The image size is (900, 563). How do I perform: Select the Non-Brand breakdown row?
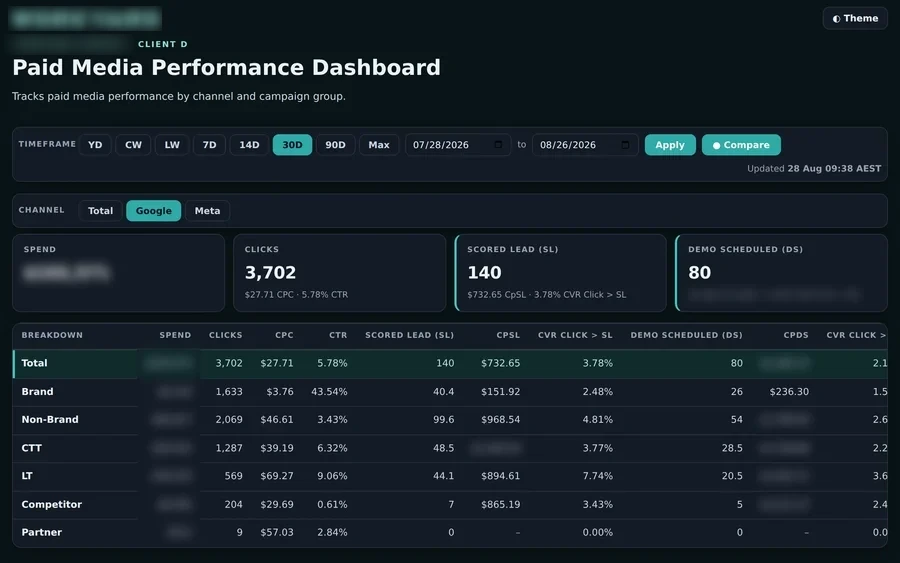(x=450, y=420)
